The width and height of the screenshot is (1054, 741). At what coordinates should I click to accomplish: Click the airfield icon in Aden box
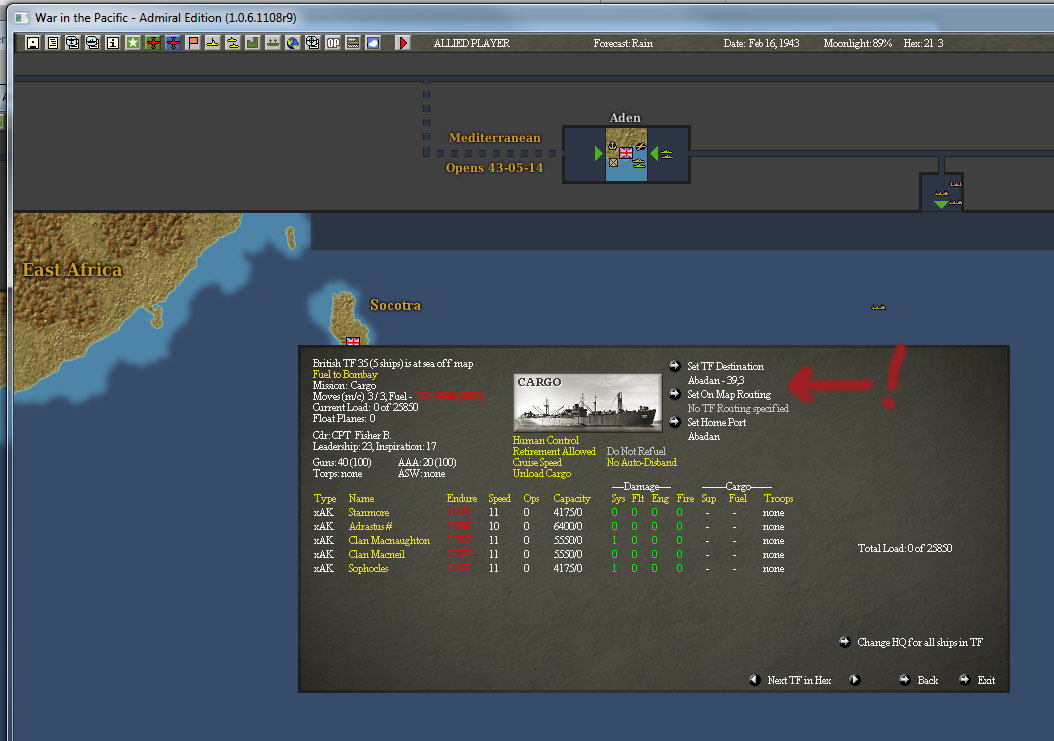click(641, 147)
